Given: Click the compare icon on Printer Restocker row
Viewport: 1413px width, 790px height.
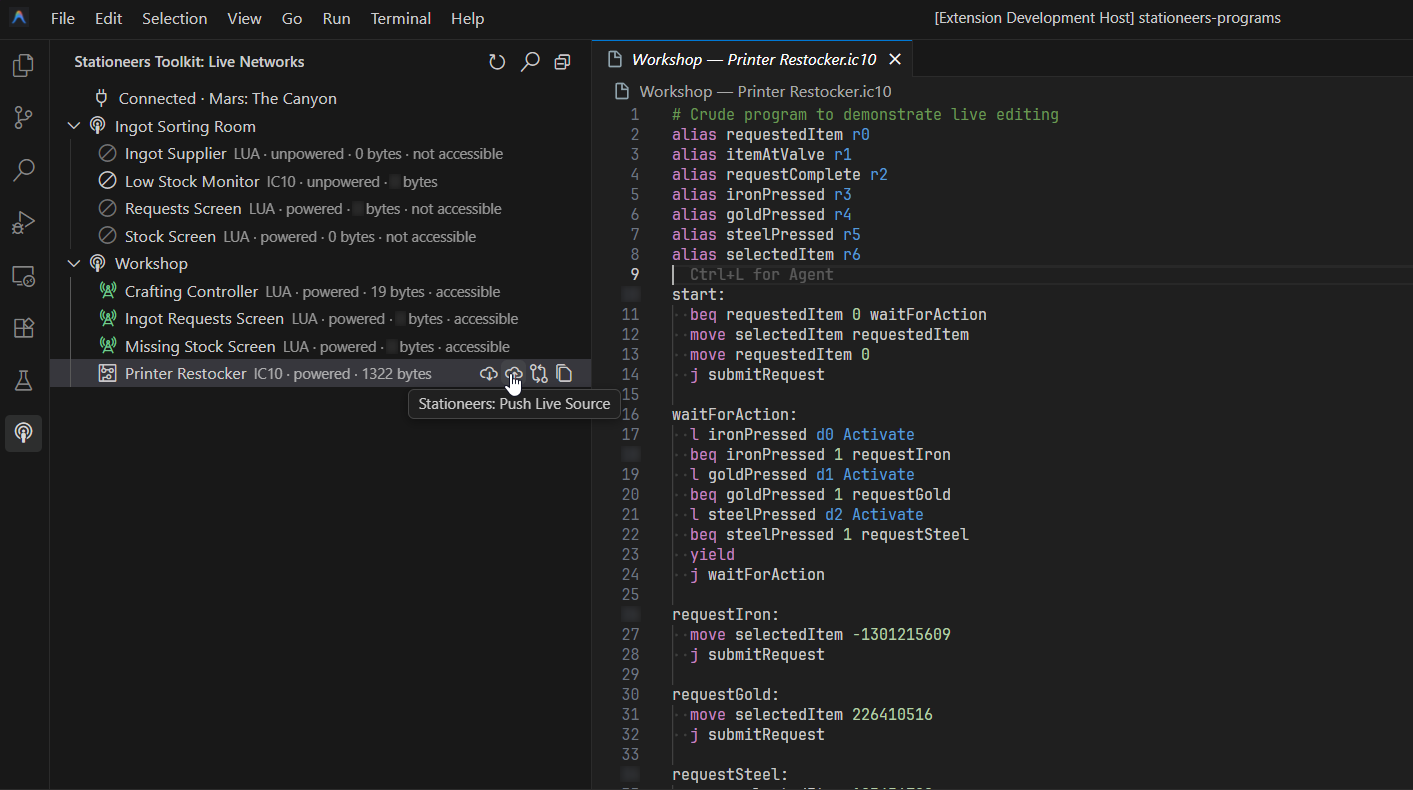Looking at the screenshot, I should (539, 374).
